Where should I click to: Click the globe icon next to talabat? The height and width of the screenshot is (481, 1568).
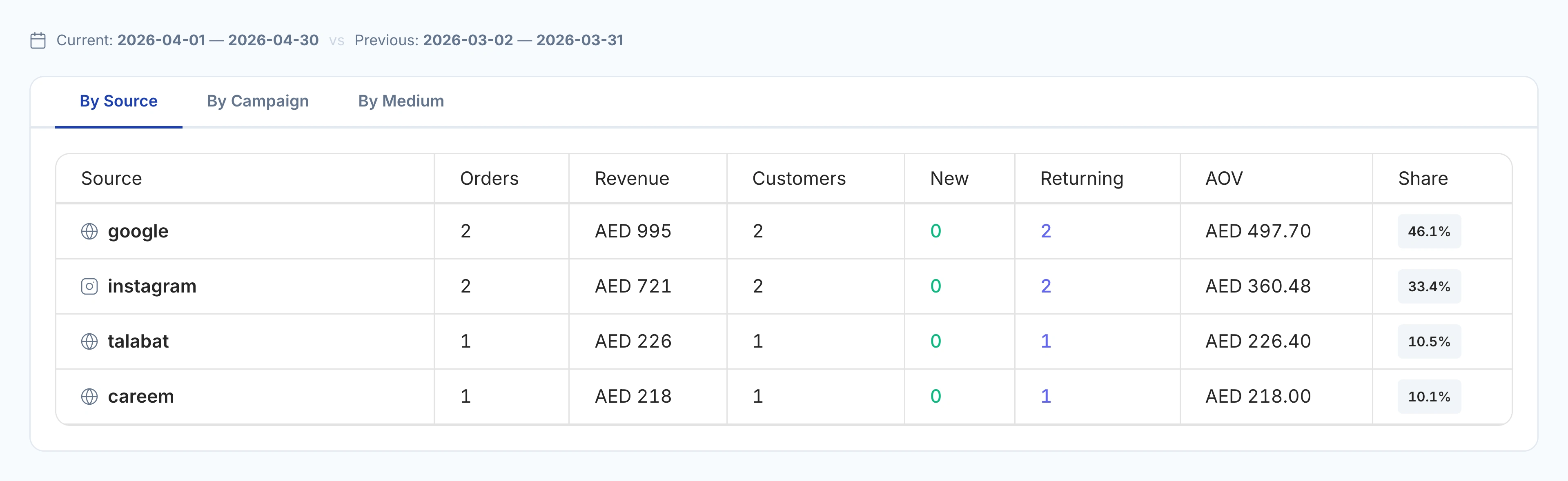pyautogui.click(x=89, y=342)
